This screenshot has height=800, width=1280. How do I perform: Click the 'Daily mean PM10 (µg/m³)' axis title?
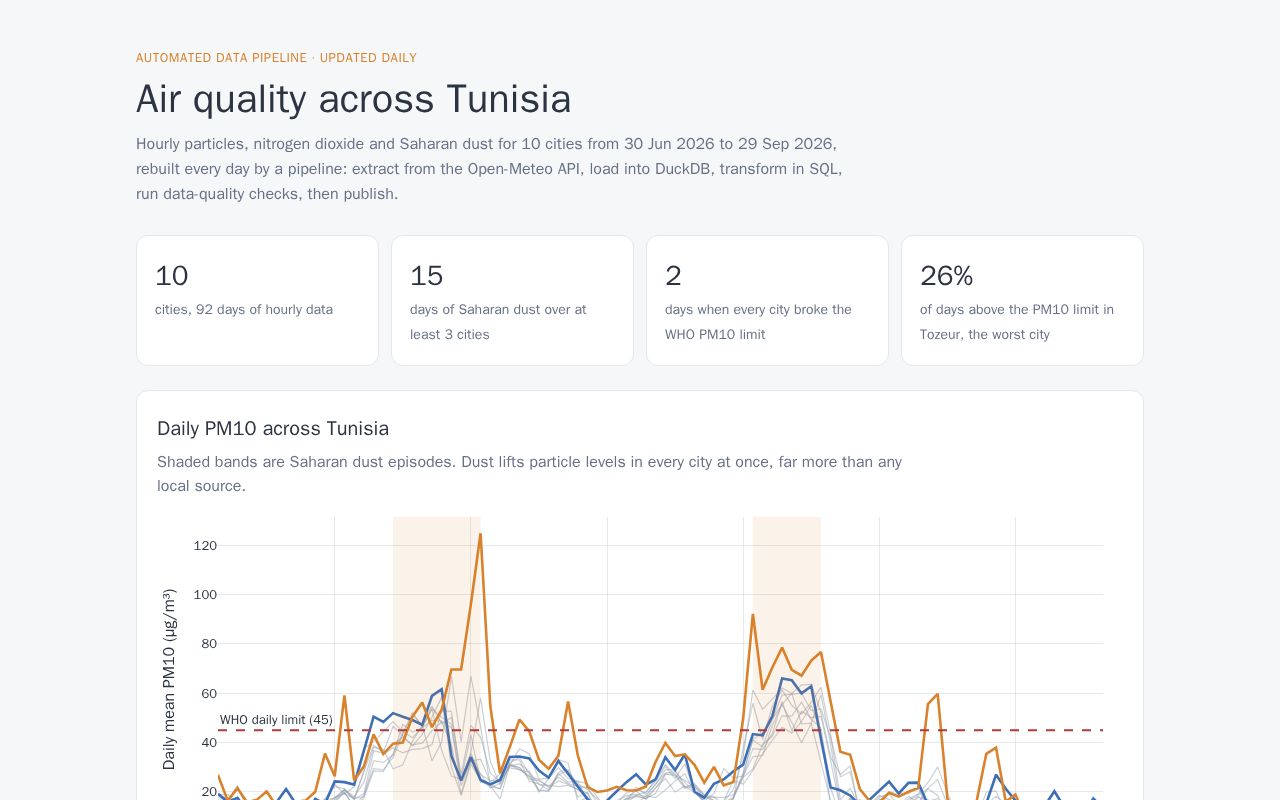click(169, 679)
